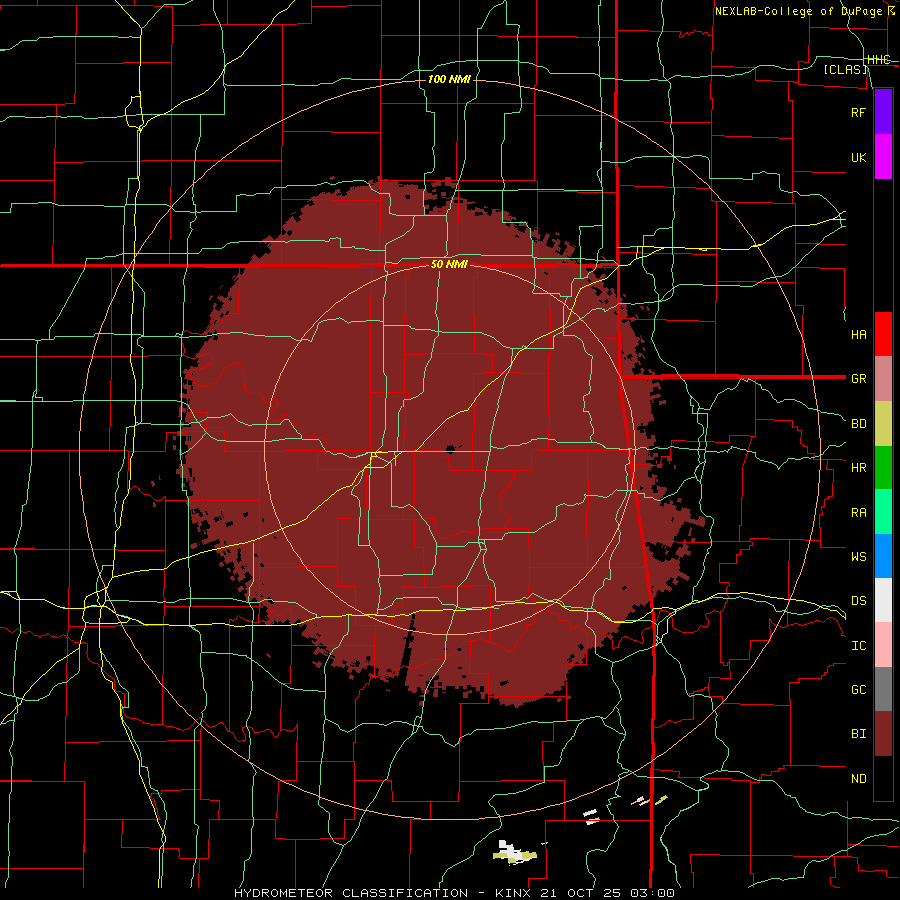The height and width of the screenshot is (900, 900).
Task: Click the WS legend label
Action: pyautogui.click(x=858, y=557)
